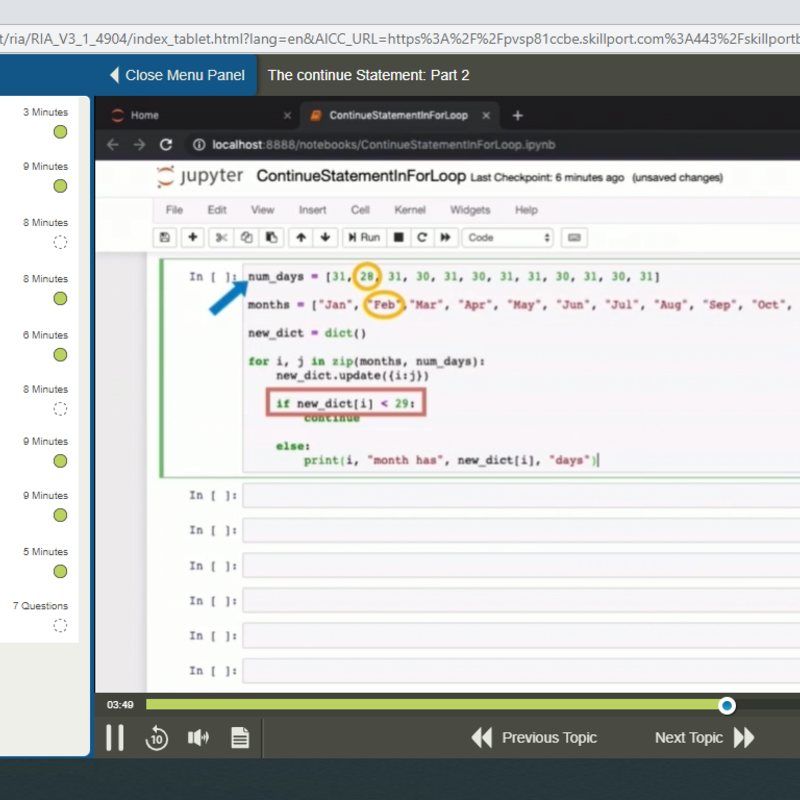Reload the localhost notebook page
Screen dimensions: 800x800
click(166, 145)
